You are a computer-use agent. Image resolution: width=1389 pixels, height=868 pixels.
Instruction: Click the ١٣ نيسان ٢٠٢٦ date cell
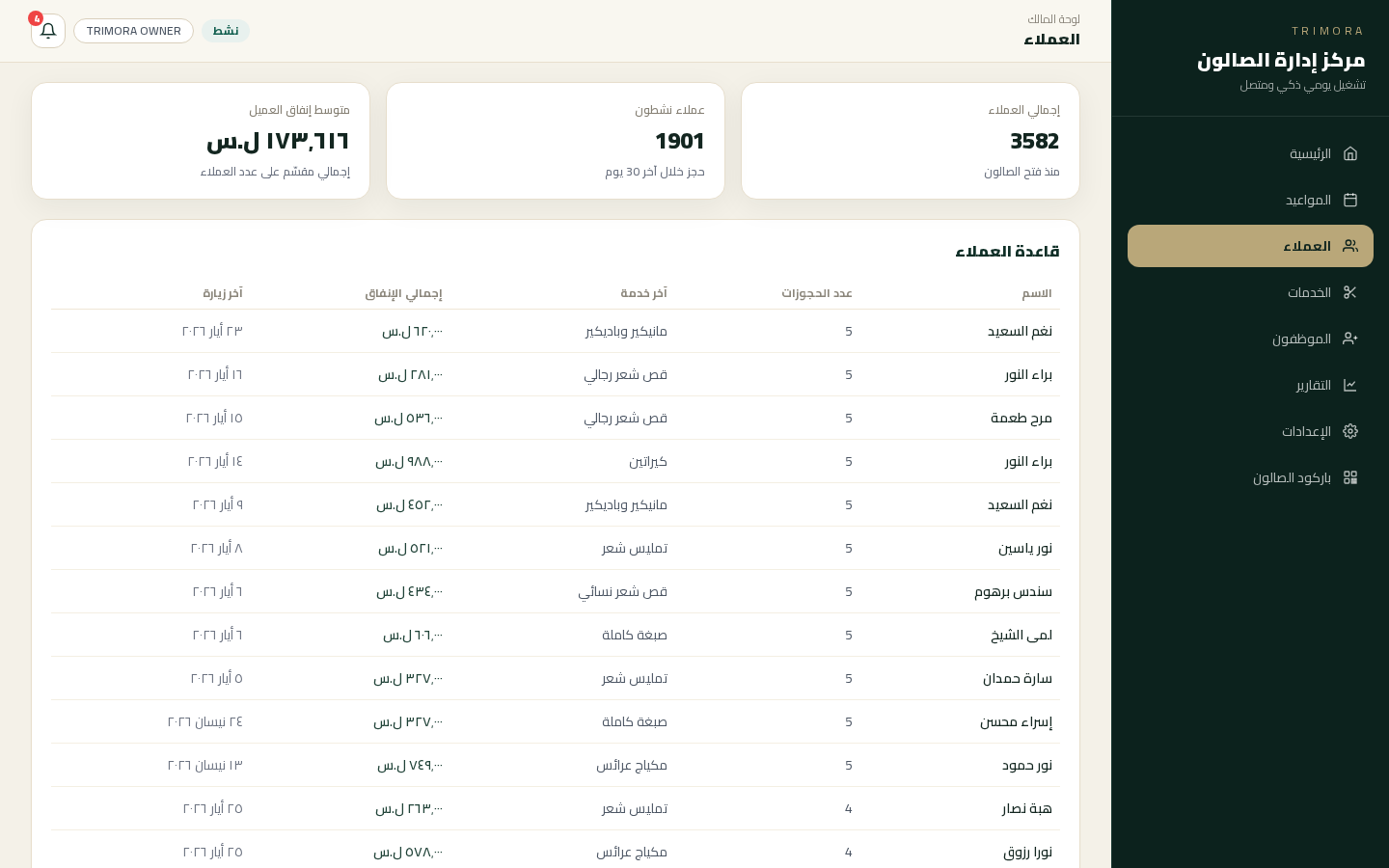[205, 765]
